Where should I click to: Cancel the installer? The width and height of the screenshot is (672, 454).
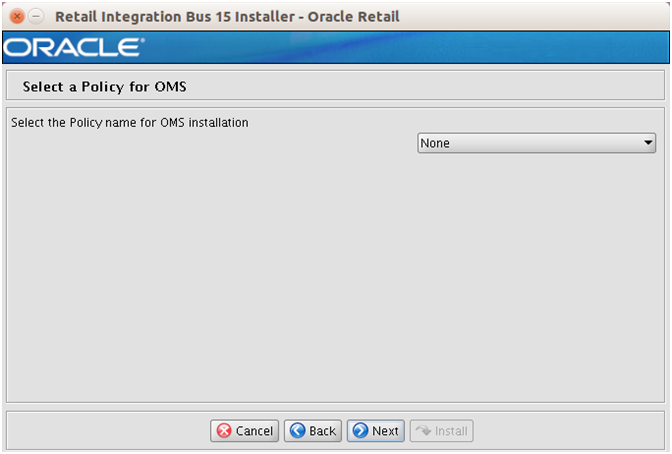pos(245,430)
